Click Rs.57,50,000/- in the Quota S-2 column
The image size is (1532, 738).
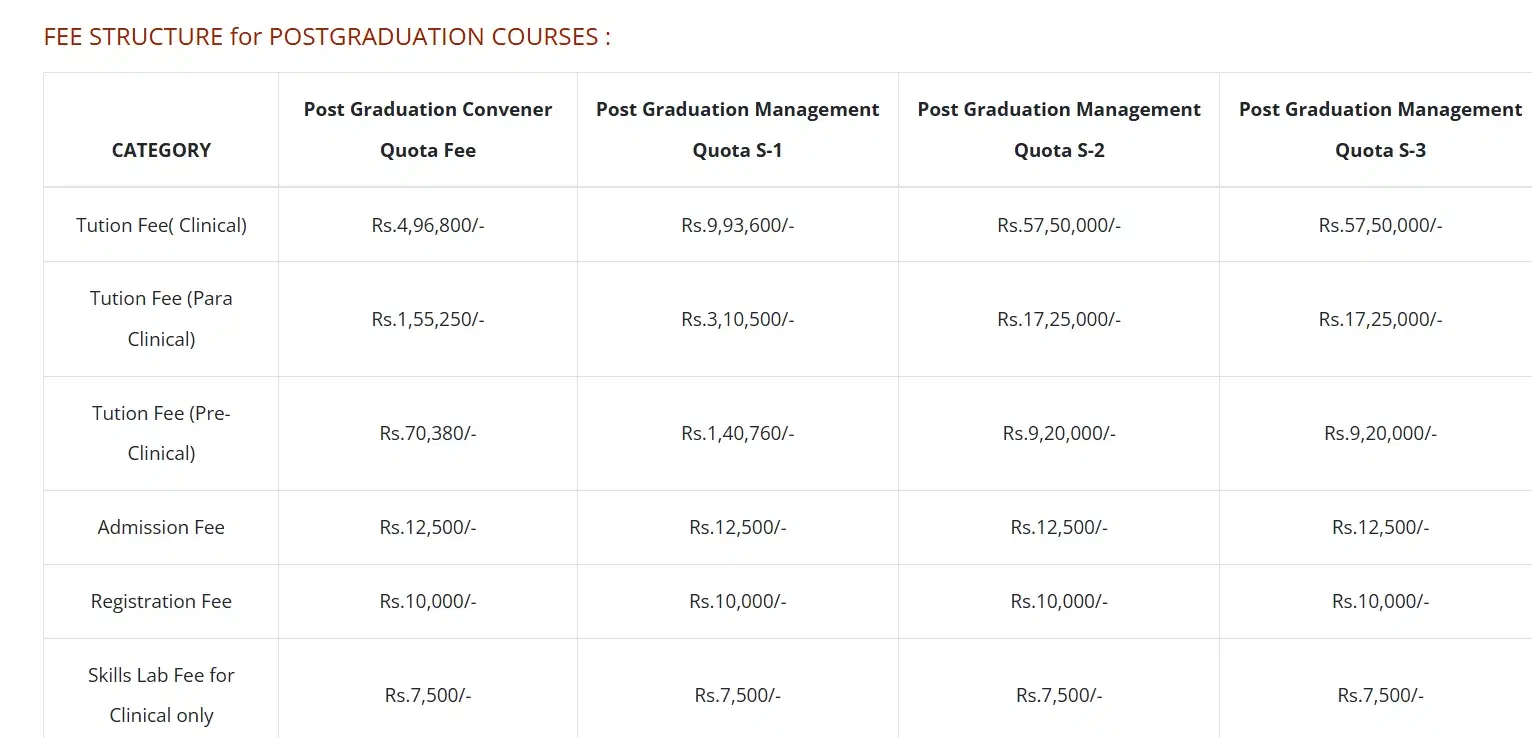1059,225
